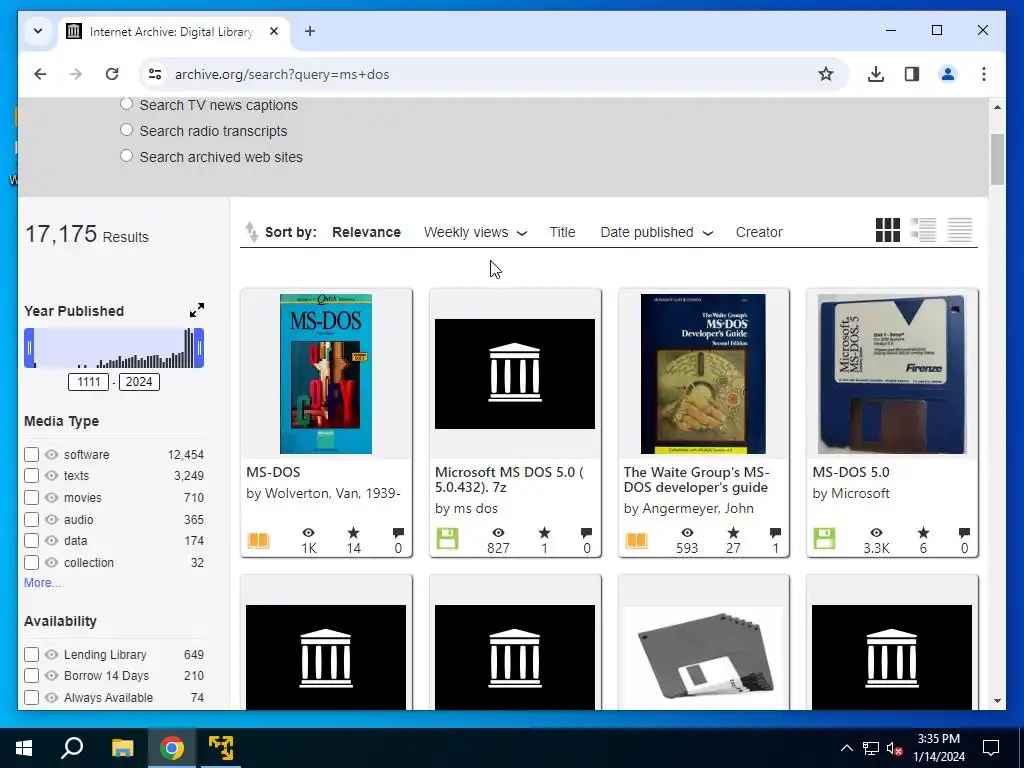This screenshot has width=1024, height=768.
Task: Click reviews comment icon on MS-DOS Wolverton card
Action: [x=398, y=533]
